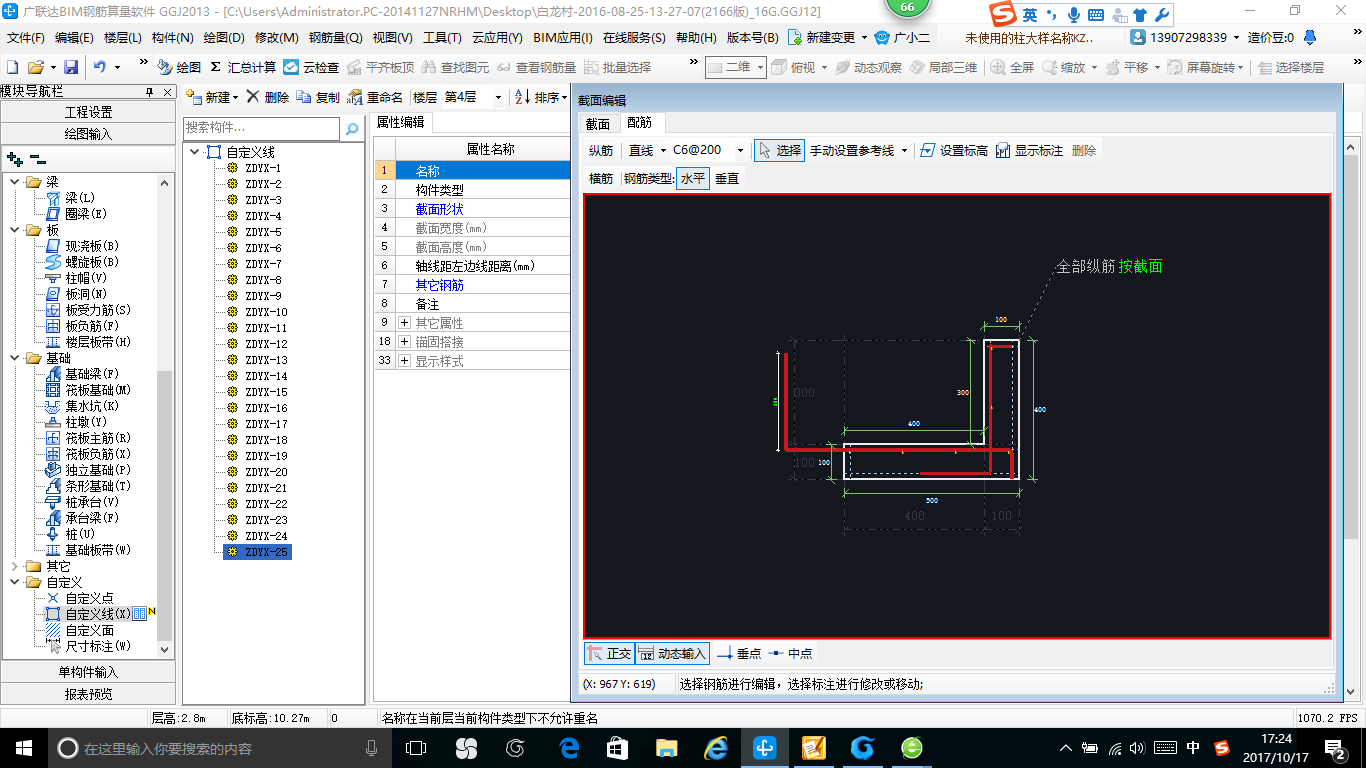Click search magnifier in component search
The image size is (1366, 768).
pyautogui.click(x=352, y=128)
